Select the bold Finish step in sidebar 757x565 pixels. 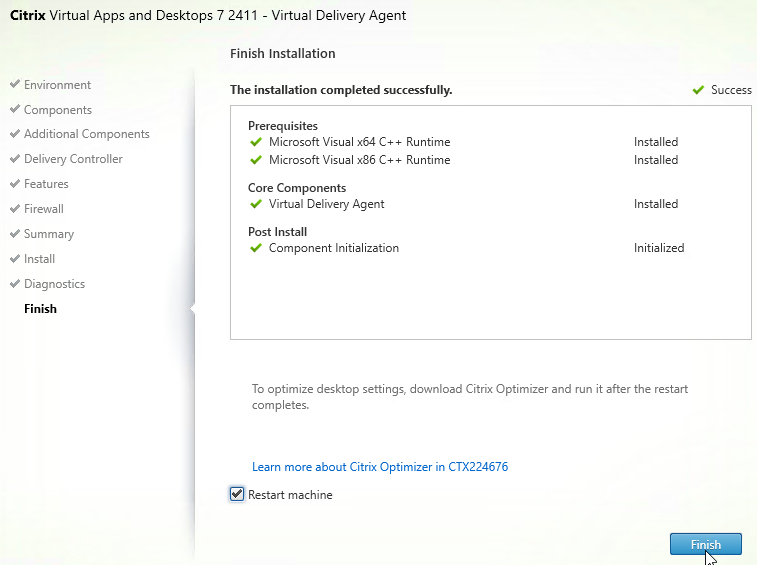coord(41,309)
